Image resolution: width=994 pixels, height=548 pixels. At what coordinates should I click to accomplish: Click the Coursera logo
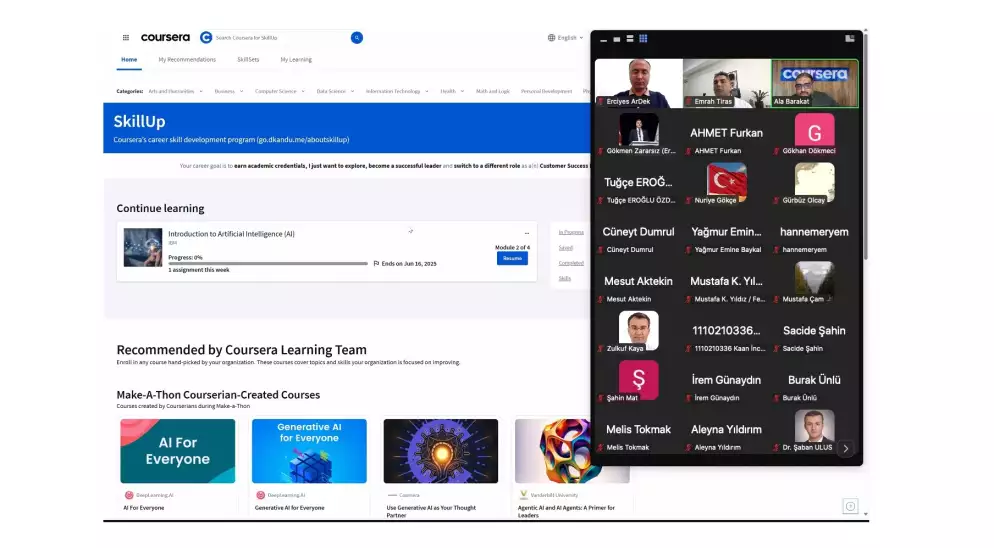[165, 37]
